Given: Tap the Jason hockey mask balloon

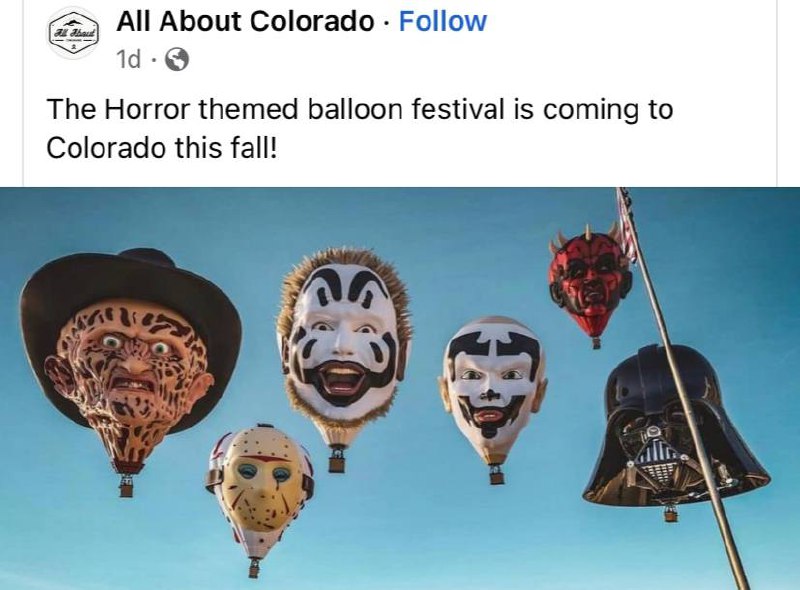Looking at the screenshot, I should point(260,490).
